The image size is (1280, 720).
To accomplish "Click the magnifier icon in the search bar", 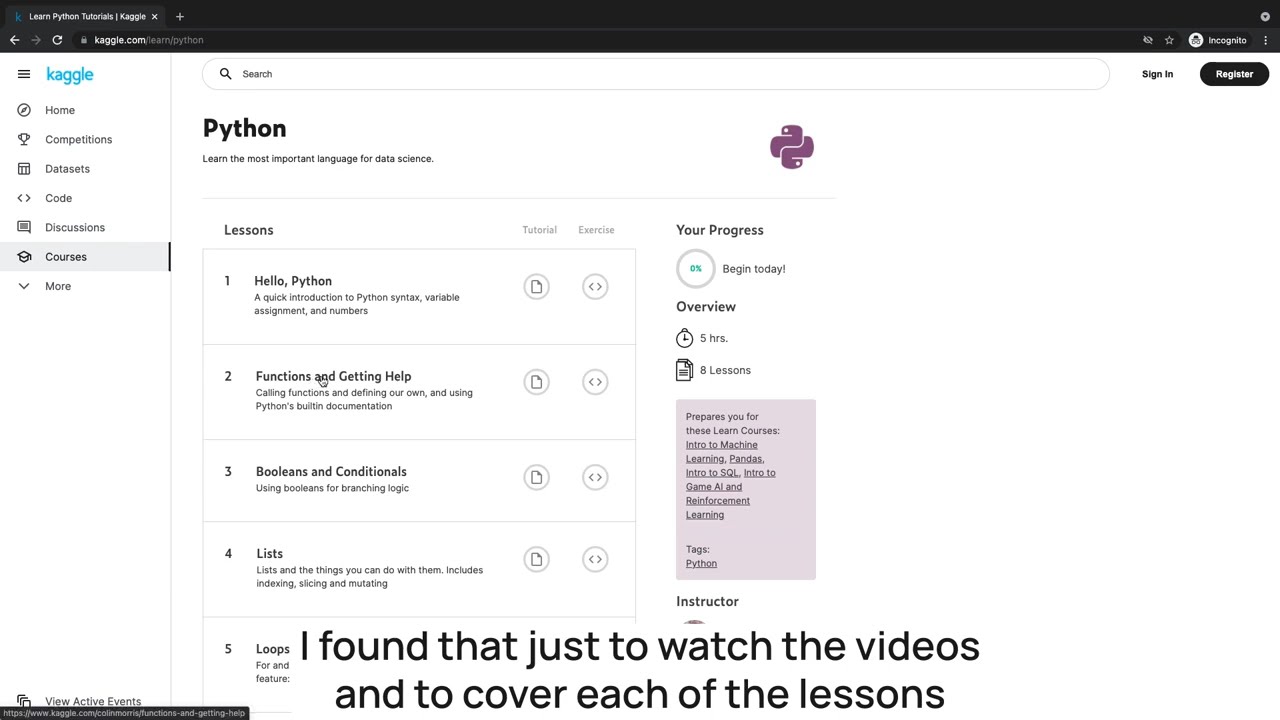I will pyautogui.click(x=226, y=74).
